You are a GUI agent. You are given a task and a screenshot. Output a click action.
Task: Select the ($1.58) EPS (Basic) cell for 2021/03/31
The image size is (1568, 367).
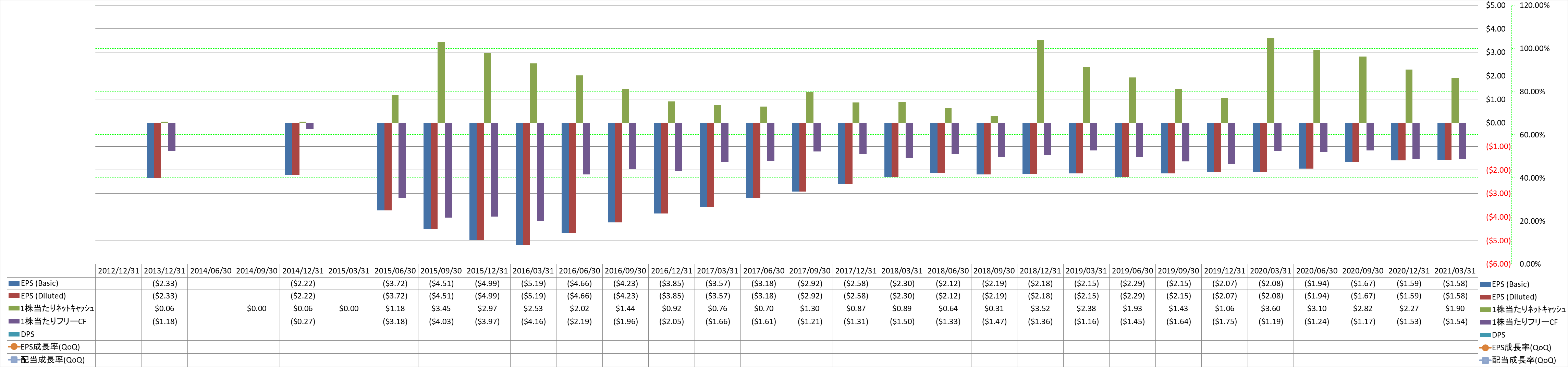[x=1455, y=283]
